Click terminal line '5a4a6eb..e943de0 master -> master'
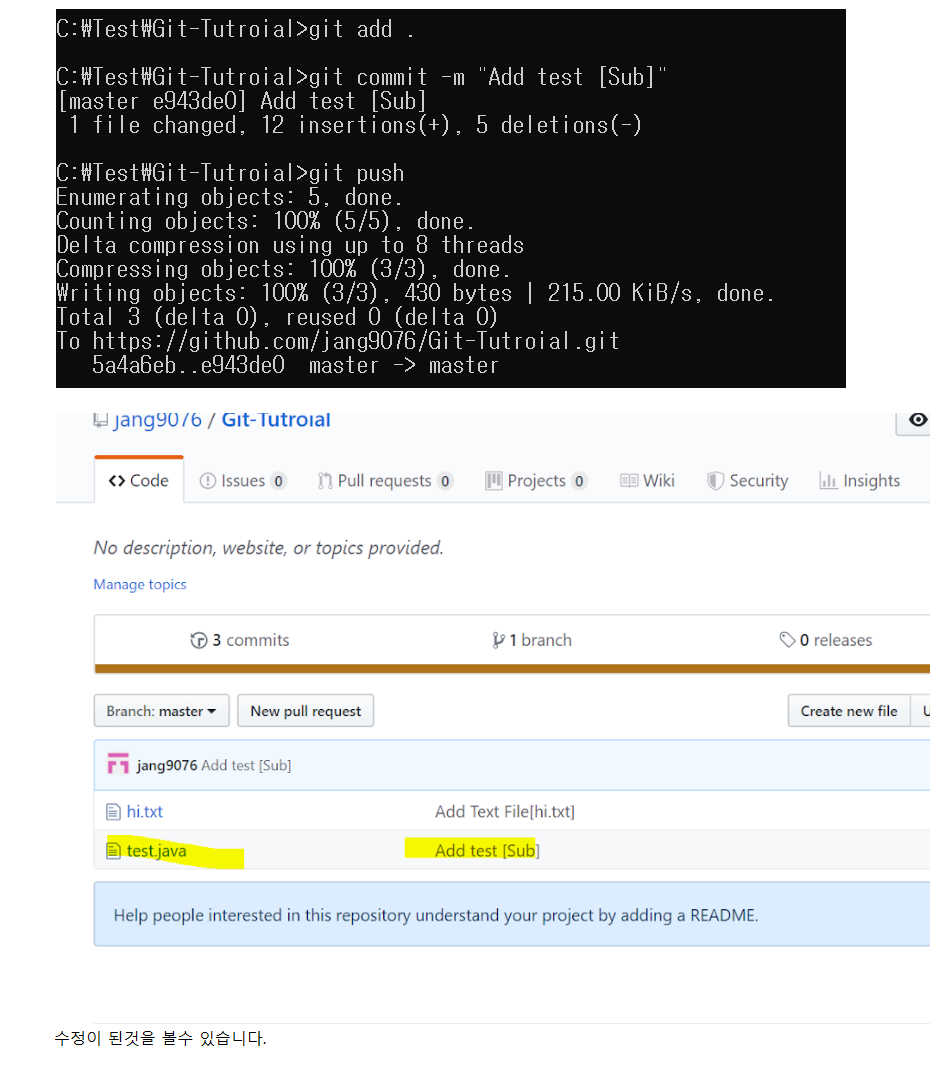 pyautogui.click(x=295, y=365)
